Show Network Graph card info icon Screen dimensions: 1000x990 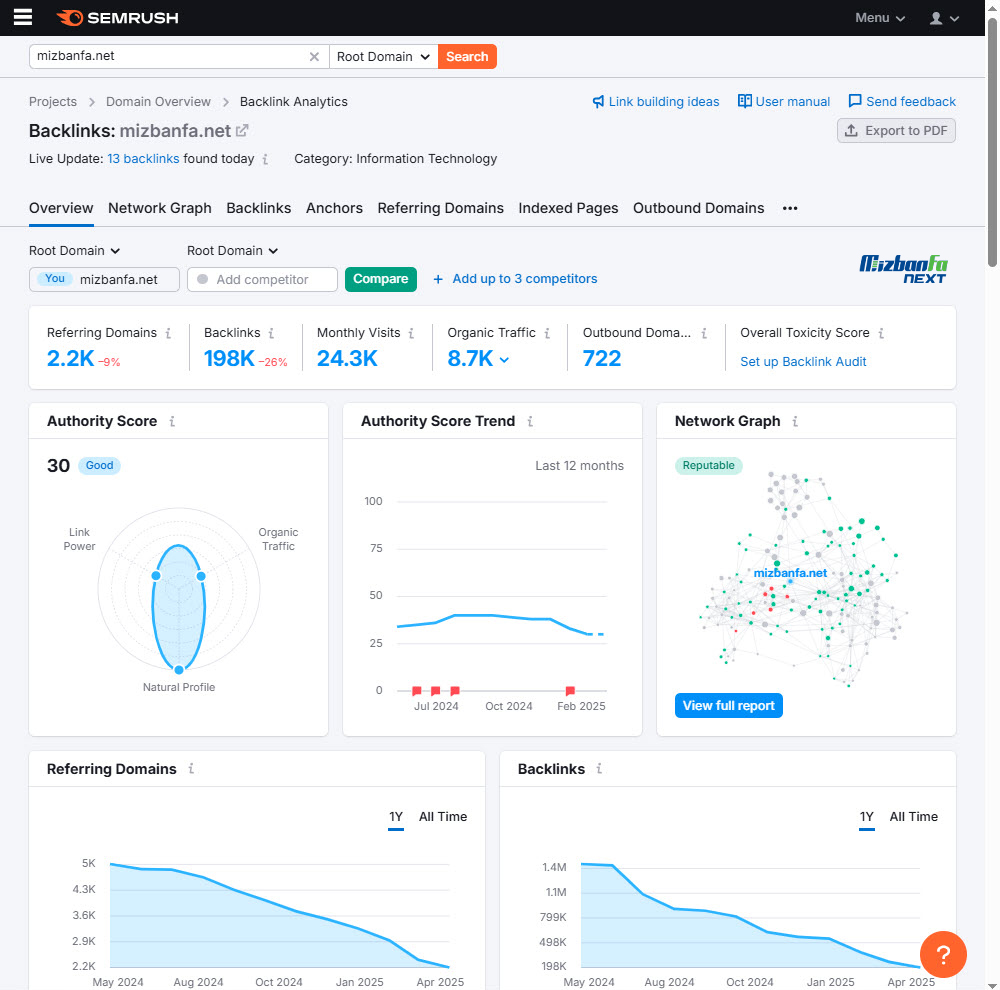point(795,421)
